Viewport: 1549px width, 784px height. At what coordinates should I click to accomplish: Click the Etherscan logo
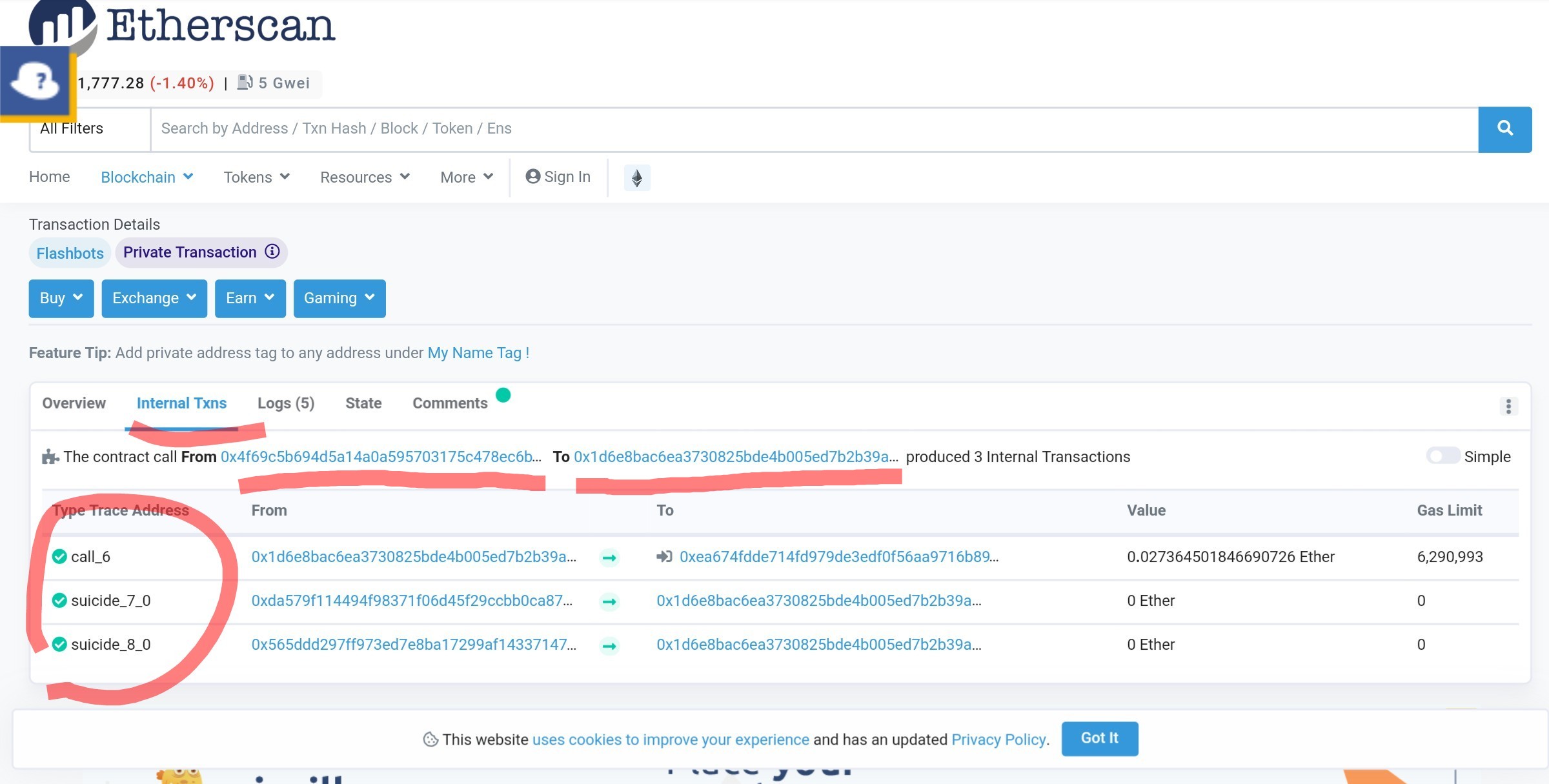click(x=182, y=26)
